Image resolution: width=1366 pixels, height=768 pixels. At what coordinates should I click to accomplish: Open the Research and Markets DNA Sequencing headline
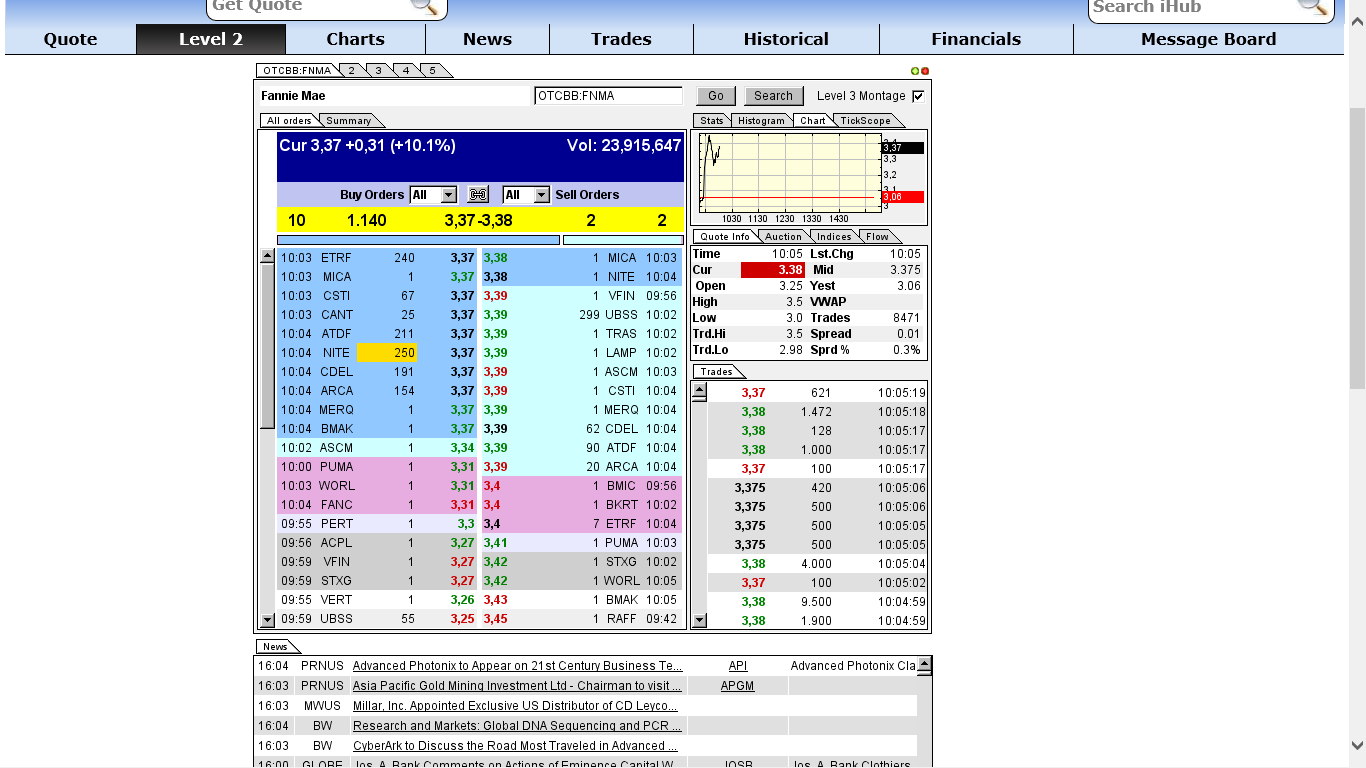pos(516,726)
